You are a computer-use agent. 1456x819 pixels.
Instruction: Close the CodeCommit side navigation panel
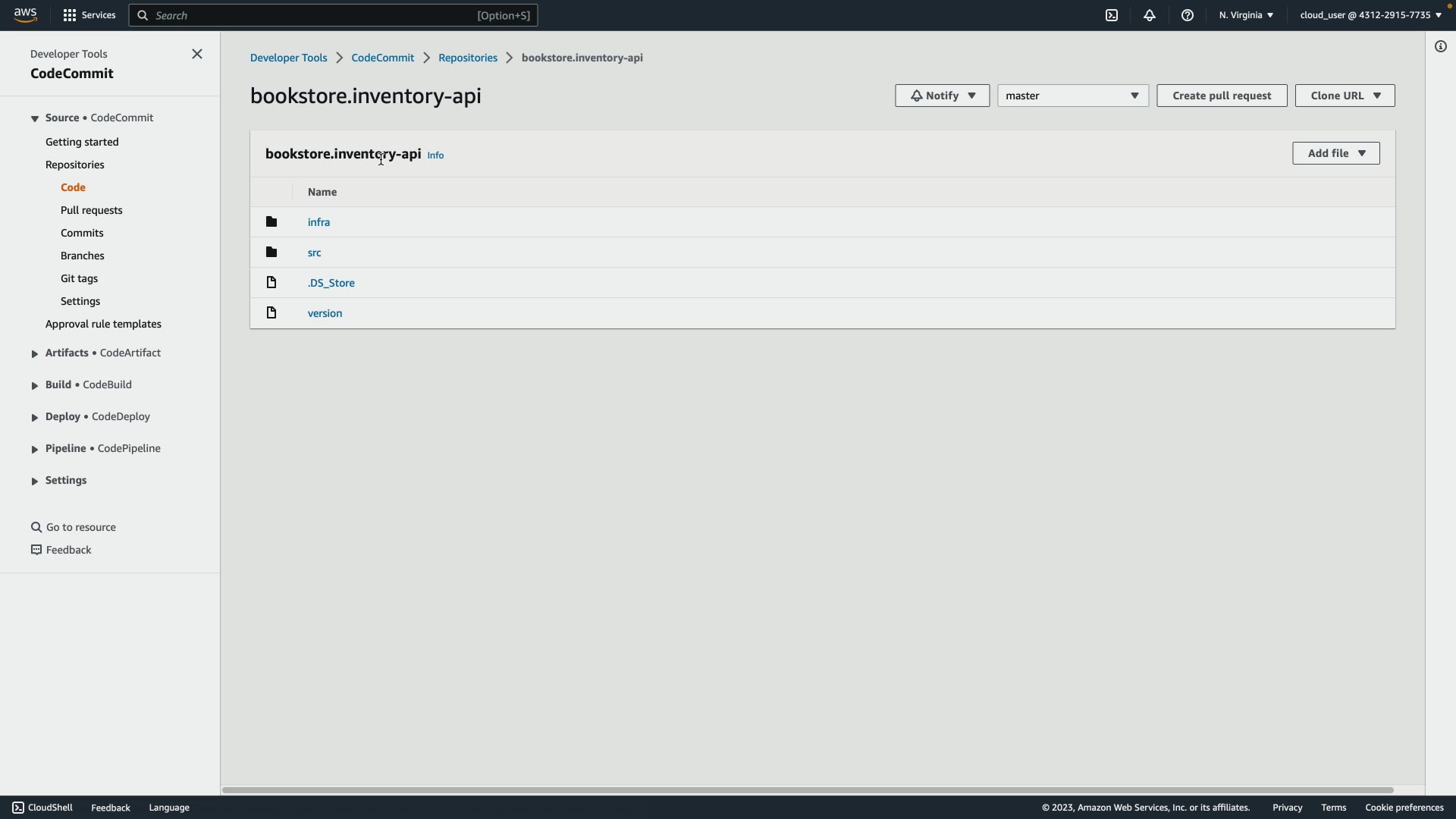197,54
